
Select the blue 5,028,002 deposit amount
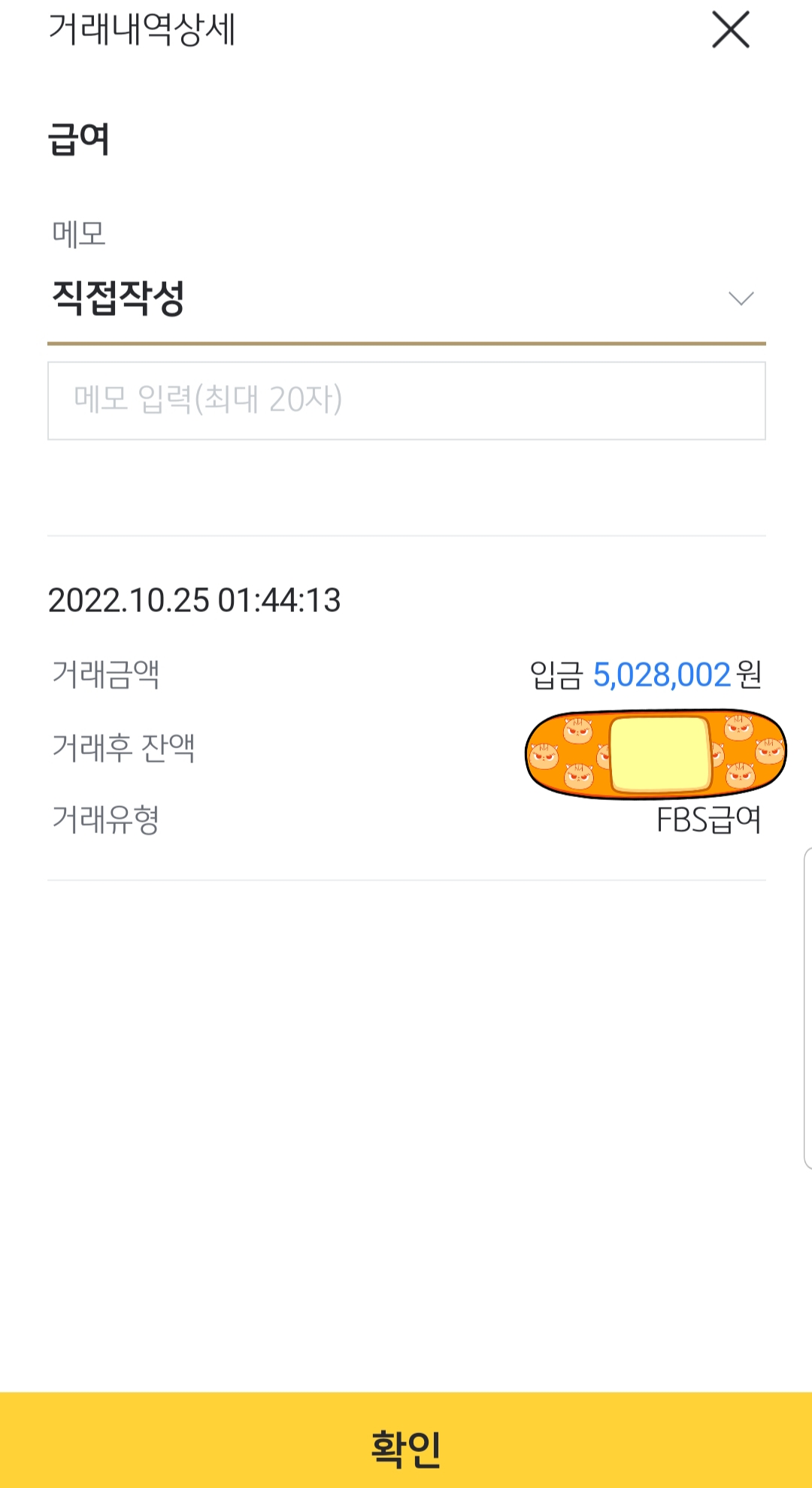pos(662,675)
